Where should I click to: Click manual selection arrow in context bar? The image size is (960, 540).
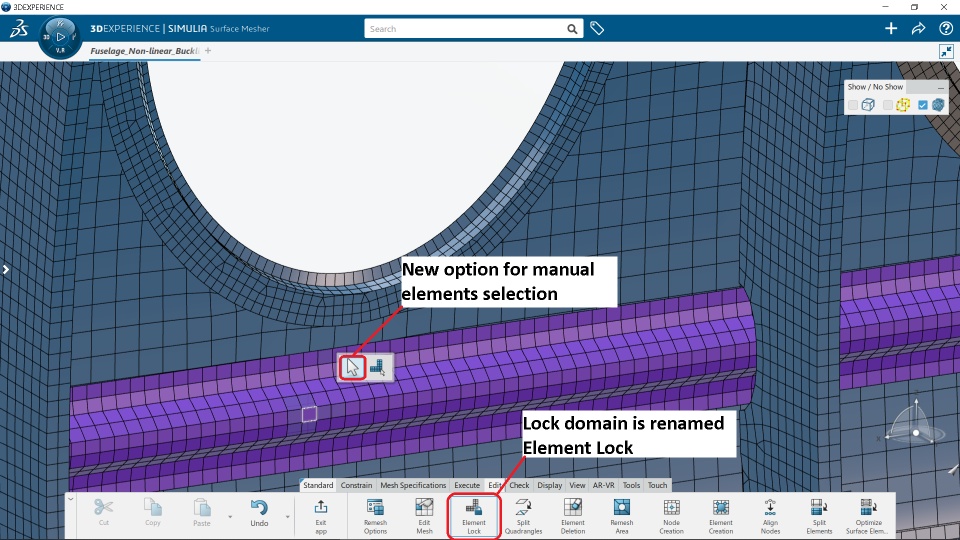pyautogui.click(x=353, y=367)
